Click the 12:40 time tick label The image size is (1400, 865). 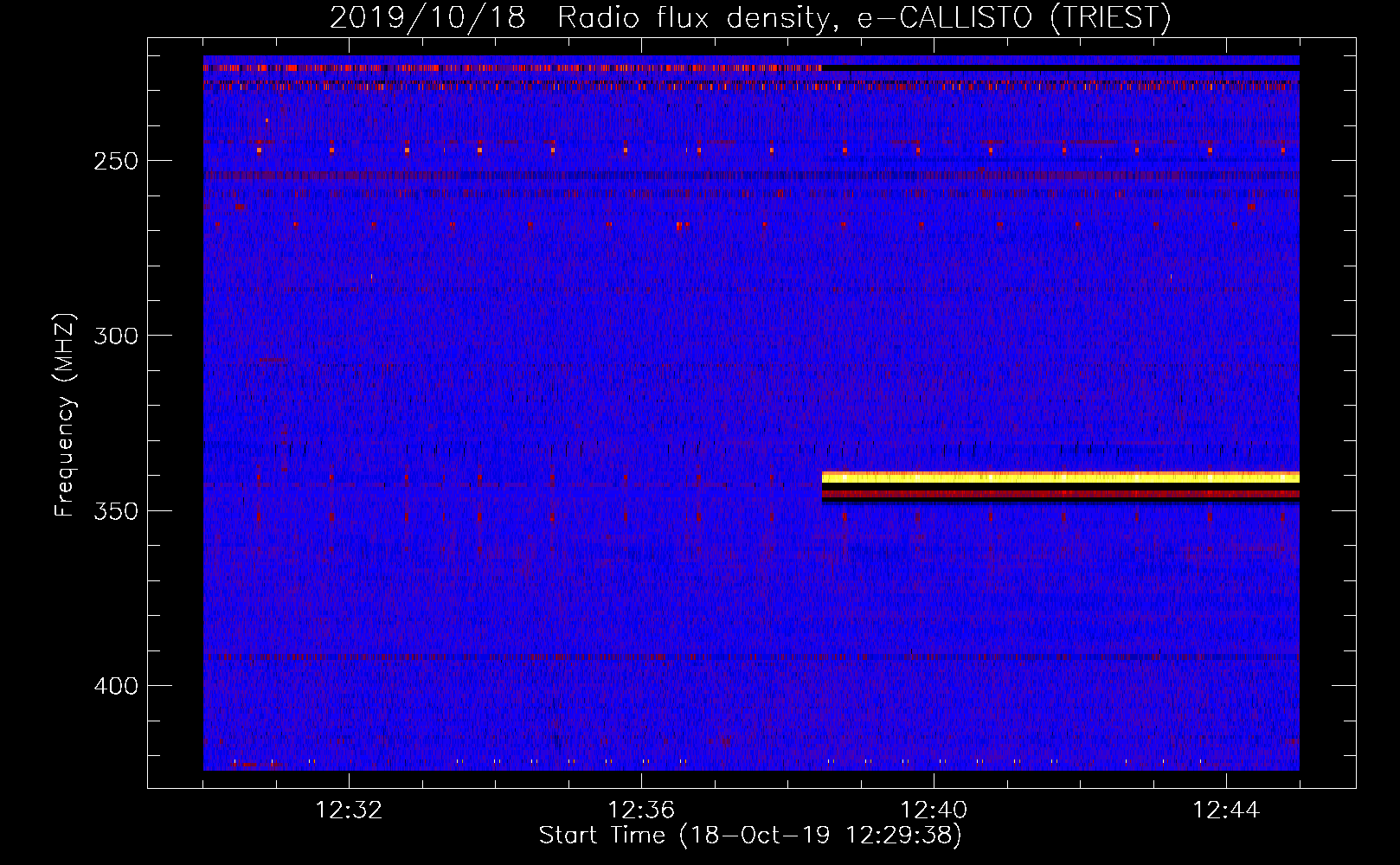[934, 811]
